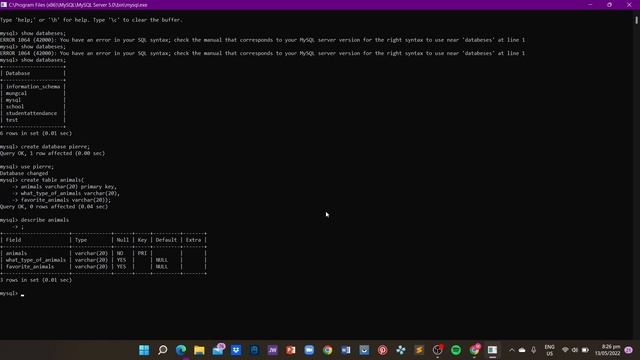This screenshot has height=360, width=640.
Task: Click the 'create database pierre;' command text
Action: tap(55, 147)
